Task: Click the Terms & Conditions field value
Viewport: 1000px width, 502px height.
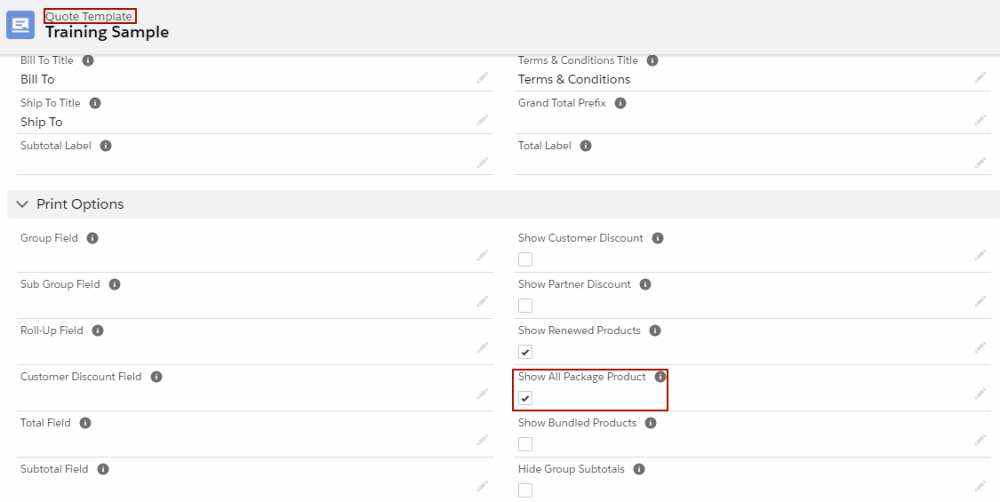Action: [574, 79]
